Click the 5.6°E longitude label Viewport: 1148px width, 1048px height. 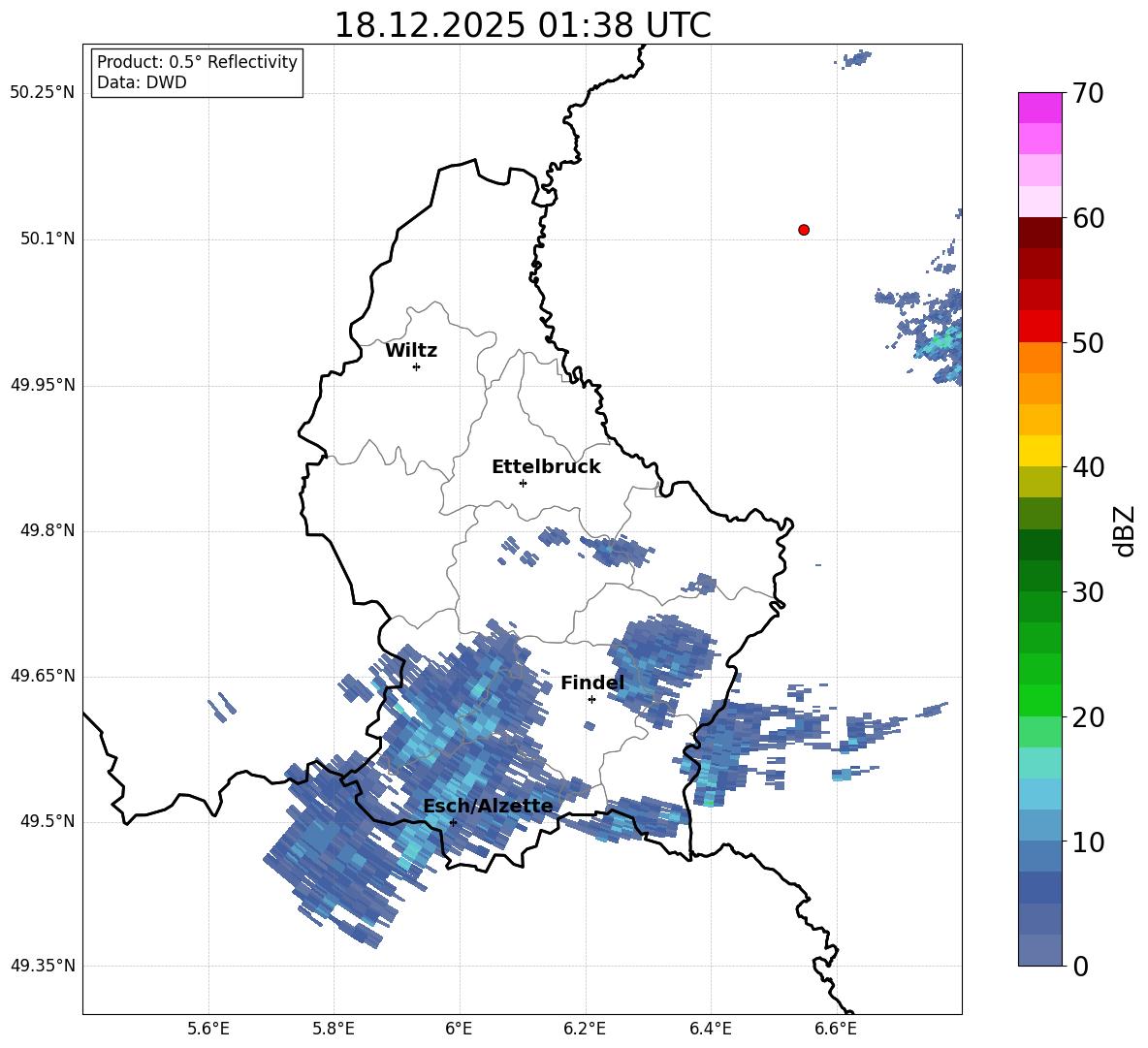(208, 1030)
